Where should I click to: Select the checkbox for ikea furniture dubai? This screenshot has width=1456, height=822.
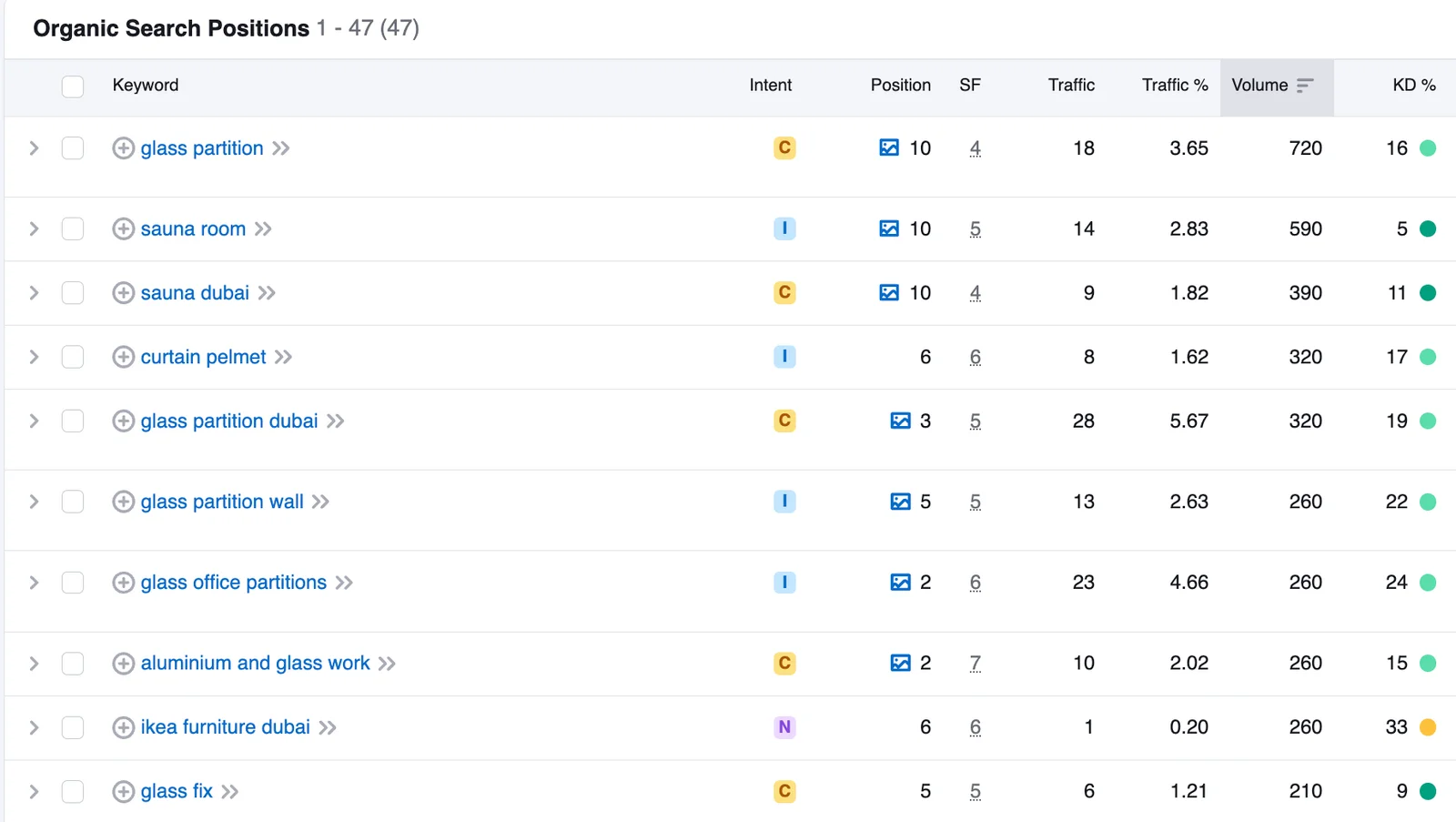pos(73,727)
